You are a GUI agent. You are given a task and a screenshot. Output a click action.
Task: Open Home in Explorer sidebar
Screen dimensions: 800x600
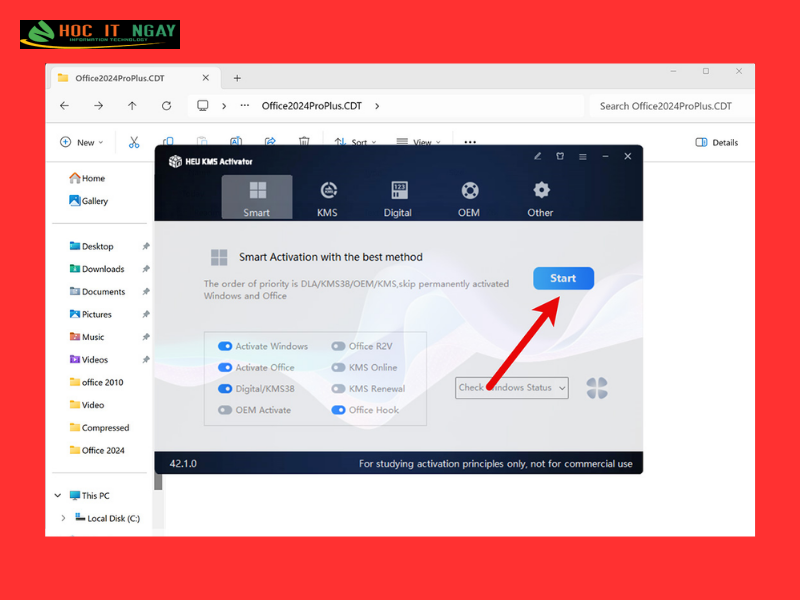coord(88,178)
